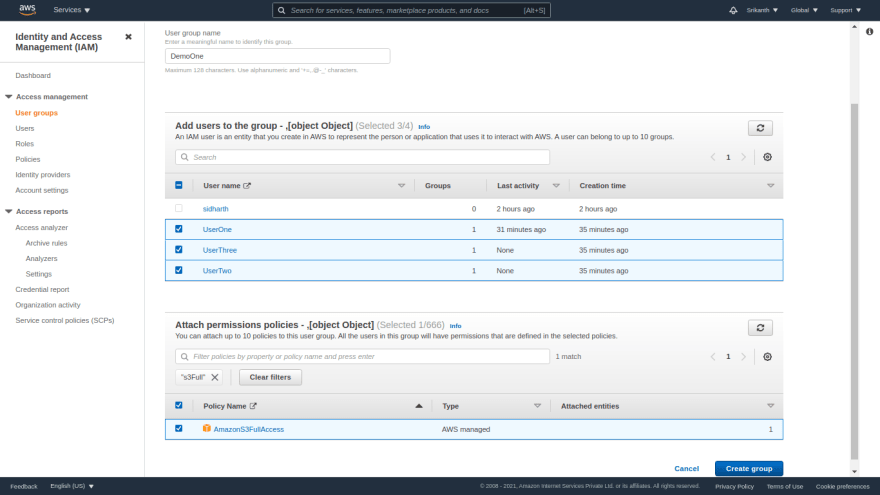Toggle select-all policies checkbox
880x495 pixels.
(178, 405)
